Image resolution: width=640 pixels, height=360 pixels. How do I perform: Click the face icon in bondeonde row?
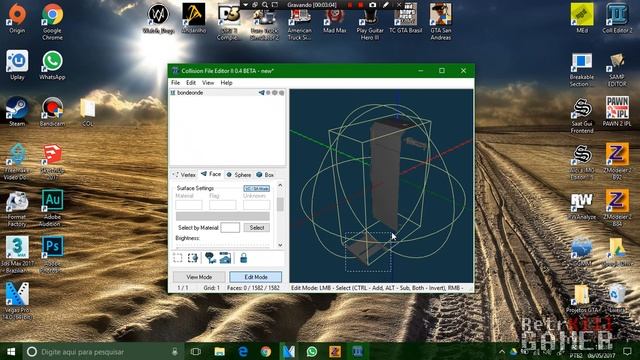262,93
